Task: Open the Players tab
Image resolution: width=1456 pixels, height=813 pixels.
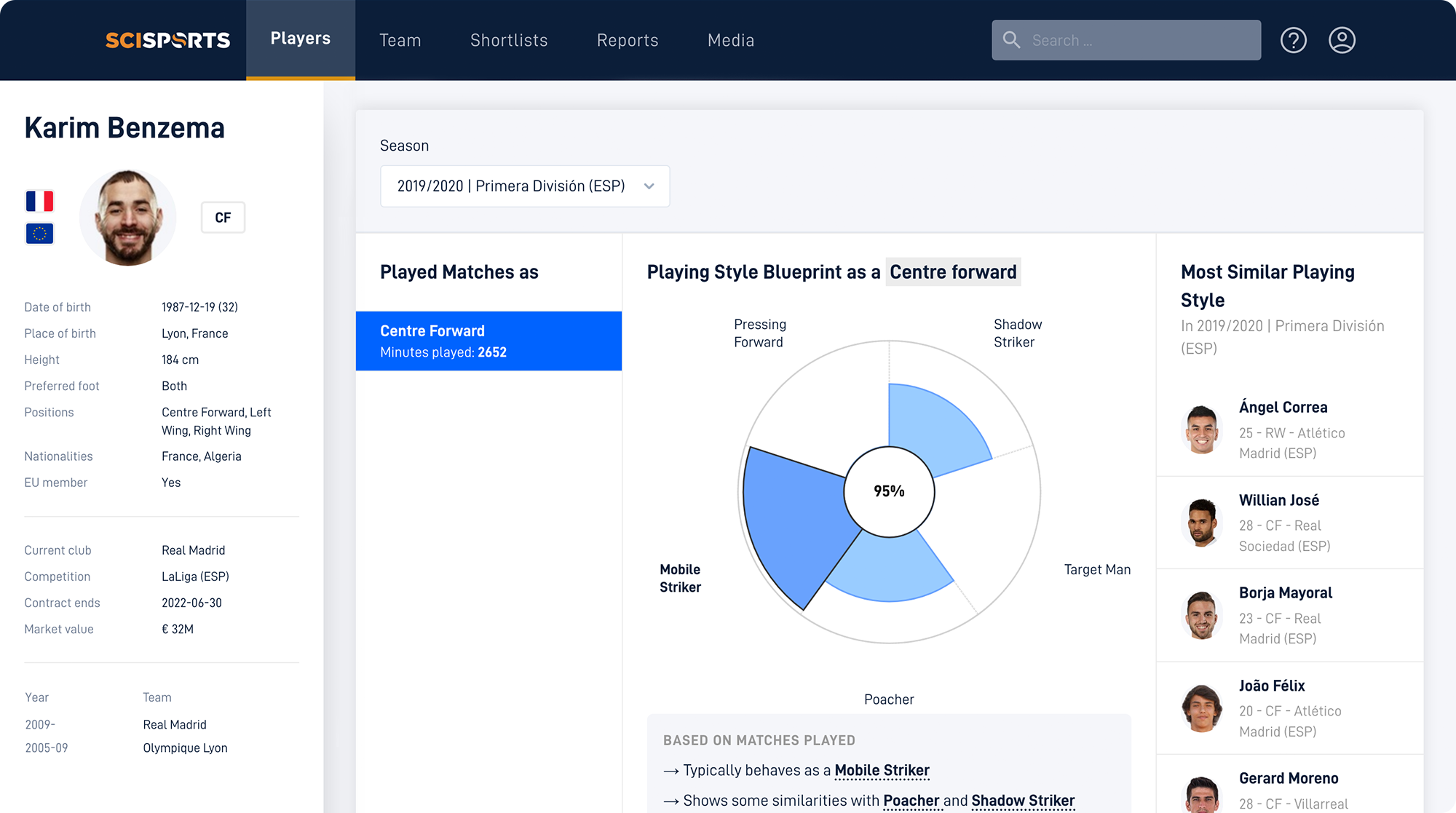Action: (301, 39)
